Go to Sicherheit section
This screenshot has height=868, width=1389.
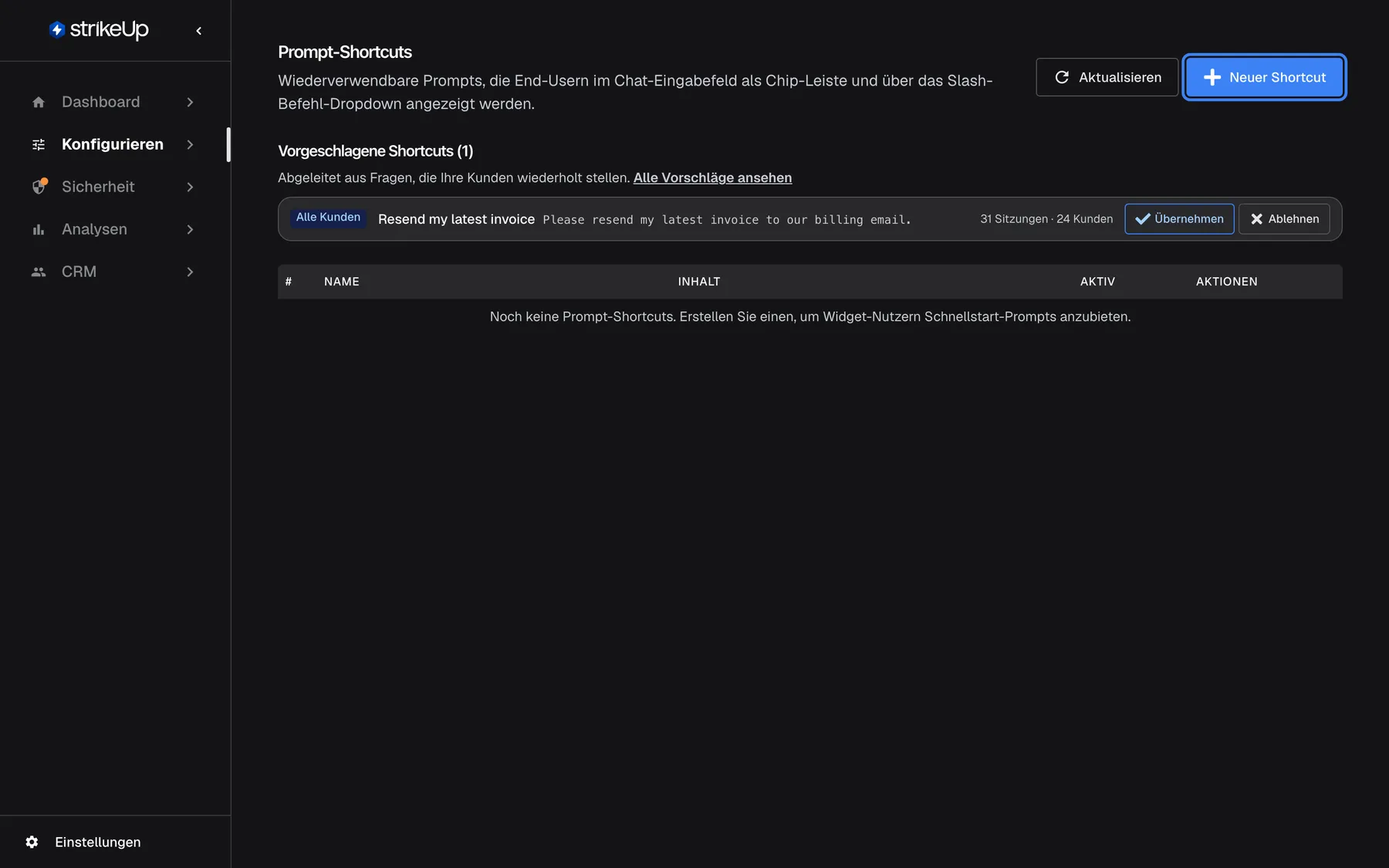(114, 187)
